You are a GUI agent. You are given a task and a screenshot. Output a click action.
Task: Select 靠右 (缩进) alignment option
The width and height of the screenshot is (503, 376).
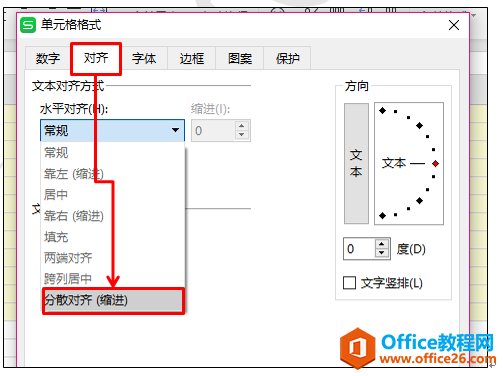(113, 216)
